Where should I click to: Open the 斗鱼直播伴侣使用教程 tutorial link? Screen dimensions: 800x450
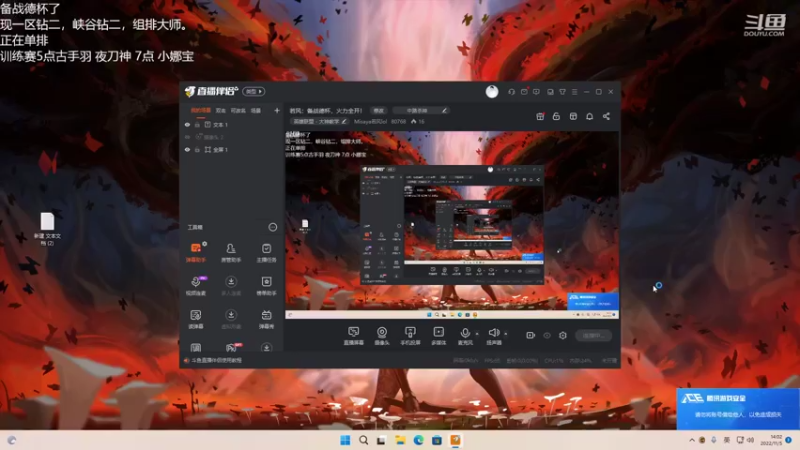216,360
